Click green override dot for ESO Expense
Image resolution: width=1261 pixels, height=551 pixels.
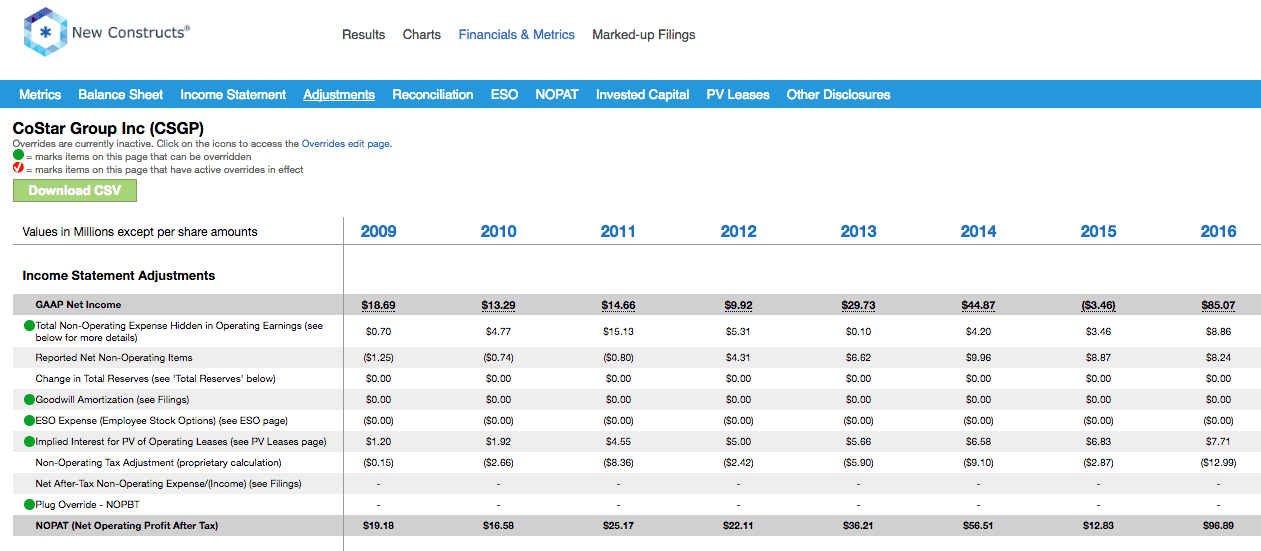tap(29, 421)
